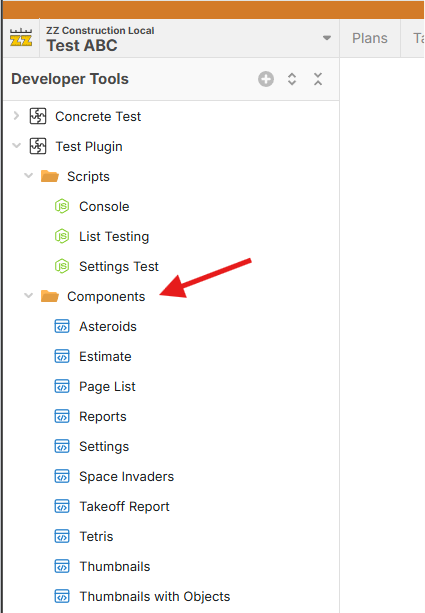This screenshot has width=425, height=613.
Task: Select the Space Invaders component
Action: point(126,477)
